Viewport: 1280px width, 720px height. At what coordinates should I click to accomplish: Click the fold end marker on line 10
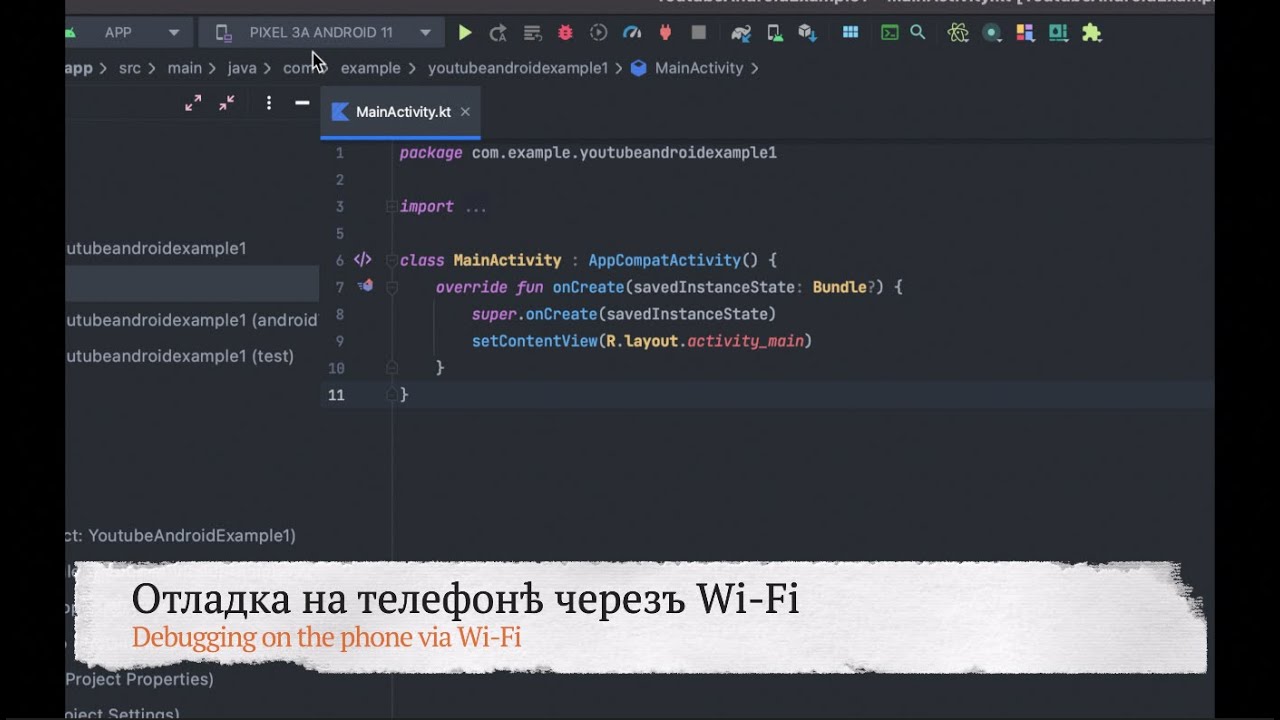[x=392, y=368]
